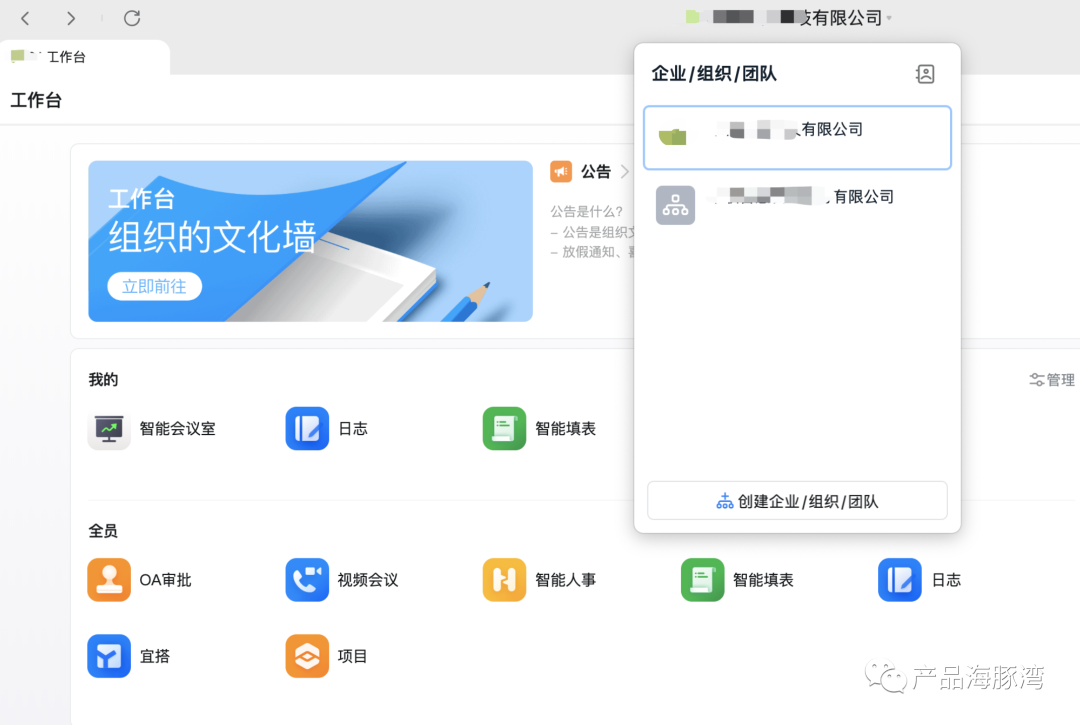Click the 全员 section heading
The image size is (1080, 725).
coord(103,531)
